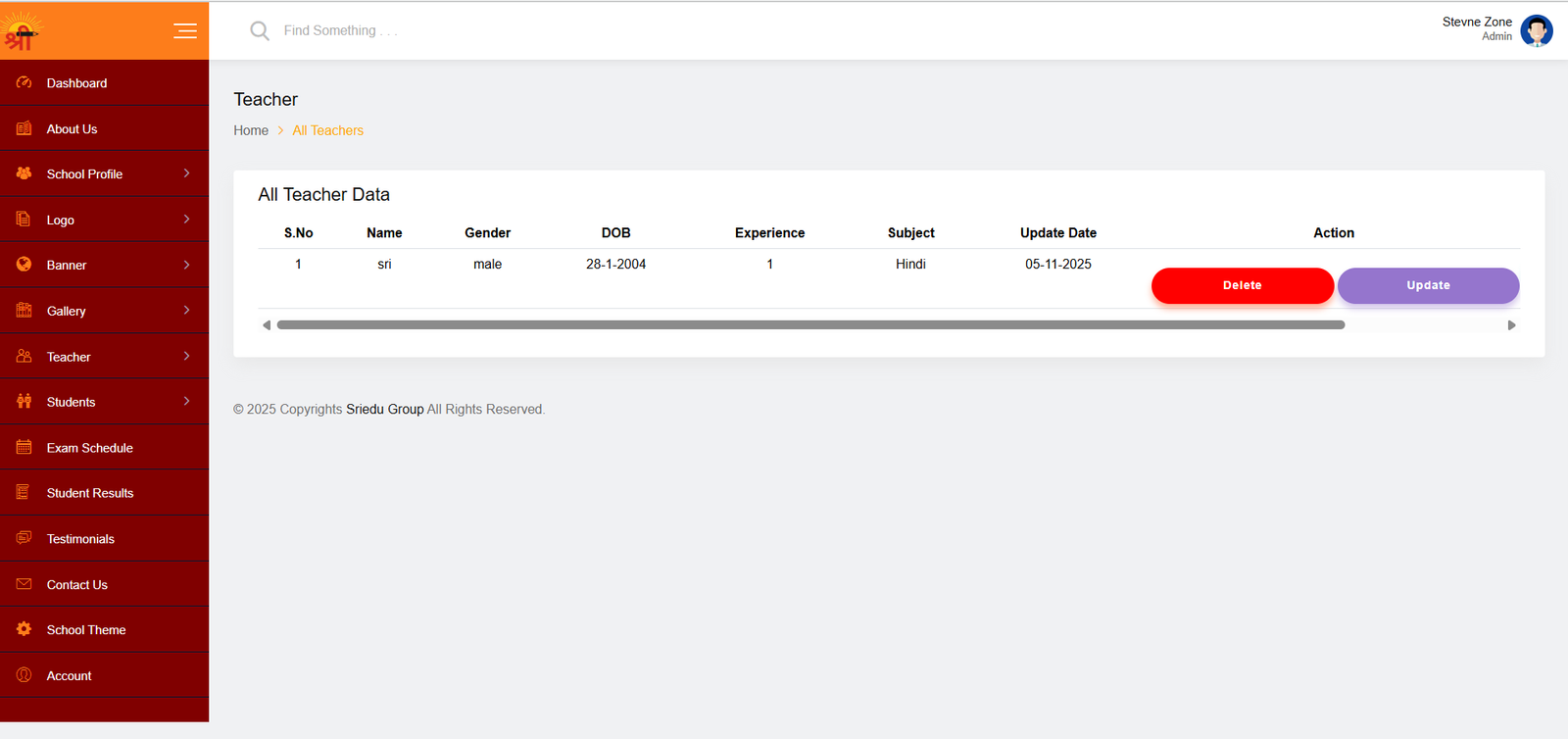Screen dimensions: 1568x739
Task: Click the Sri logo in the sidebar header
Action: pos(22,30)
